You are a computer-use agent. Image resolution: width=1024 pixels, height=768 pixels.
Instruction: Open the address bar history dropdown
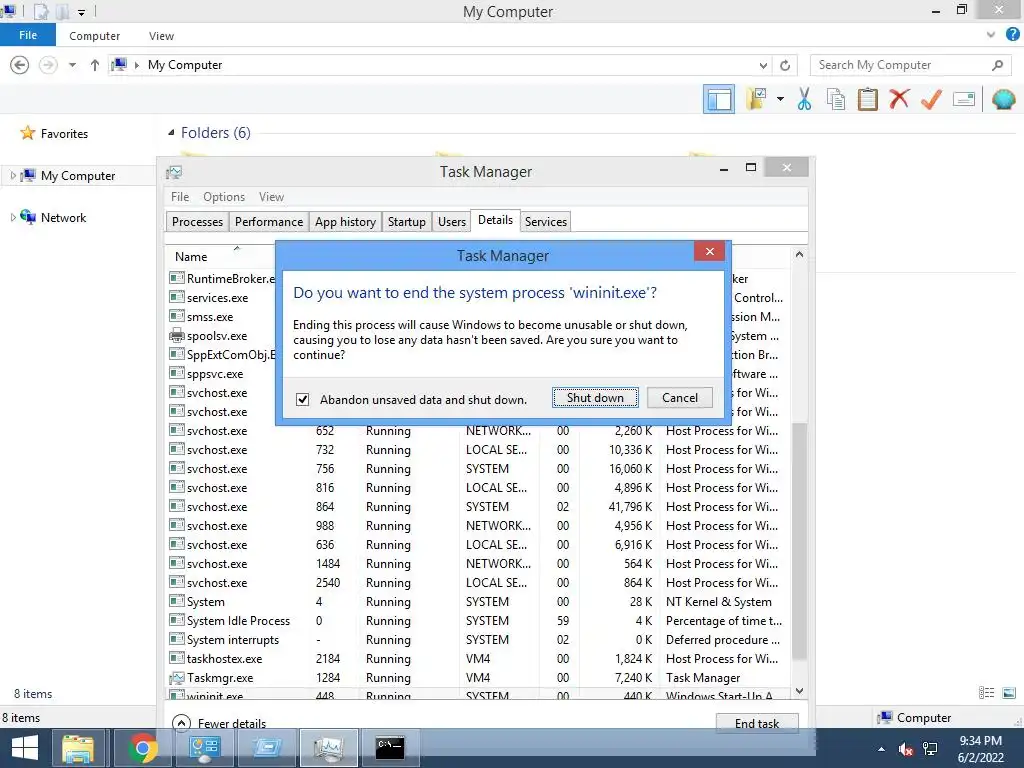(763, 65)
